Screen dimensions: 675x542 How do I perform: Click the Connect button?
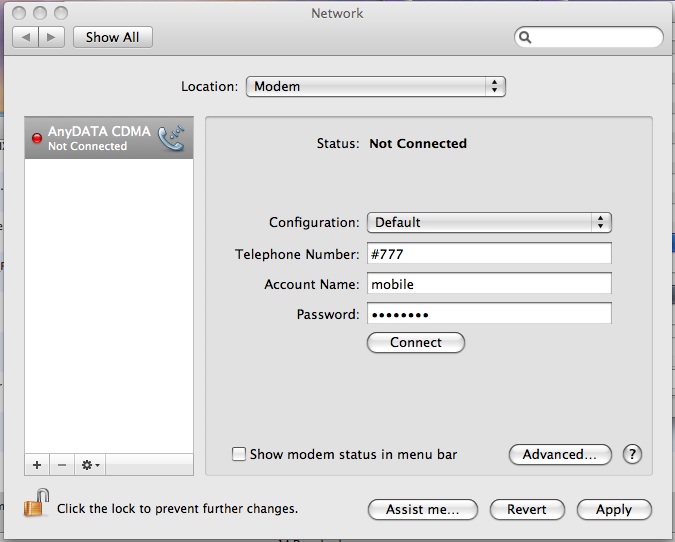pyautogui.click(x=415, y=342)
